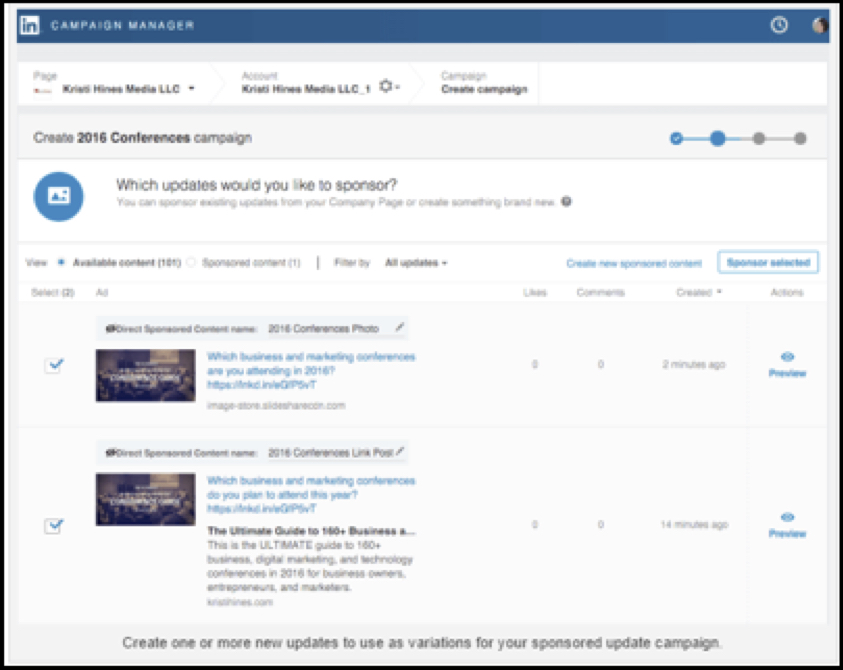Click kristihines.com source text

pos(240,602)
